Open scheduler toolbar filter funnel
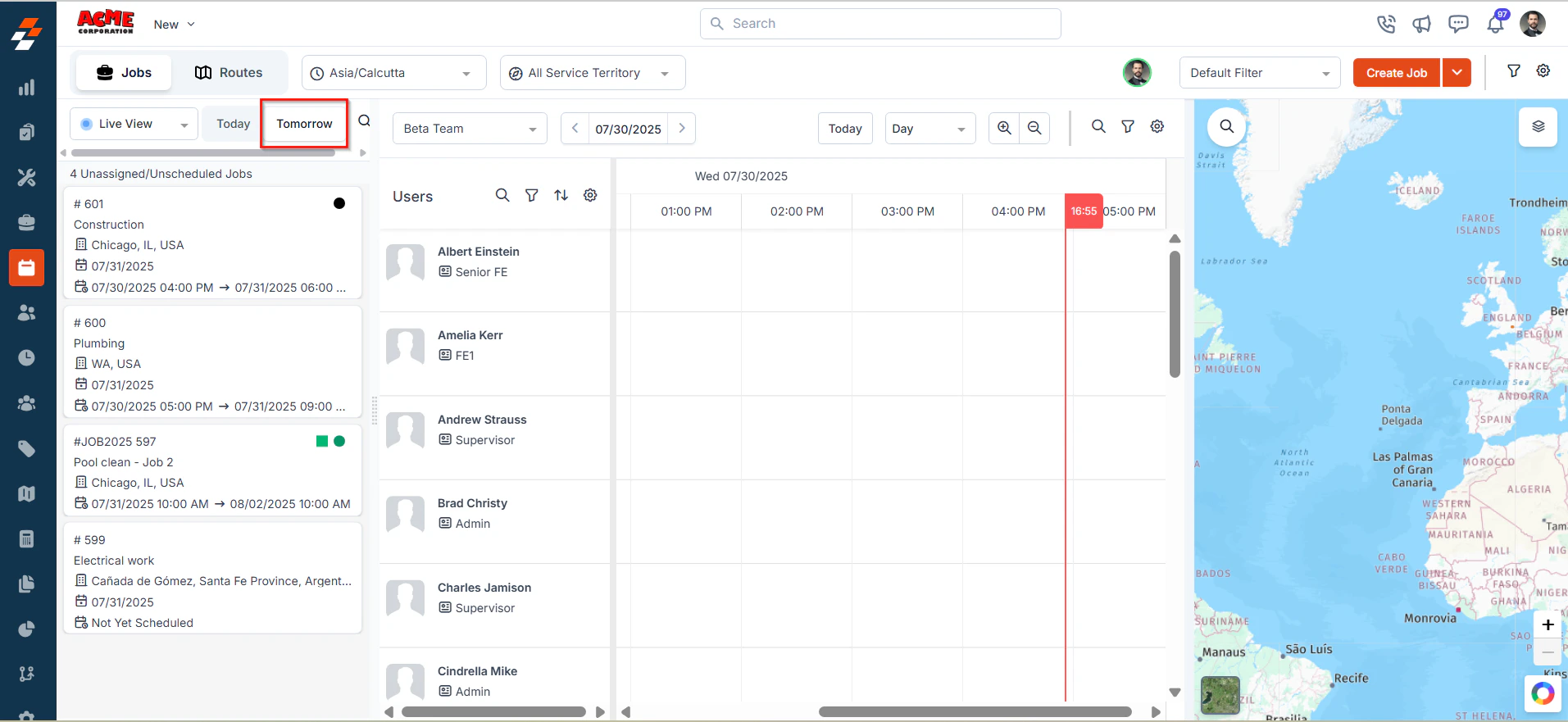The image size is (1568, 722). click(x=1128, y=127)
